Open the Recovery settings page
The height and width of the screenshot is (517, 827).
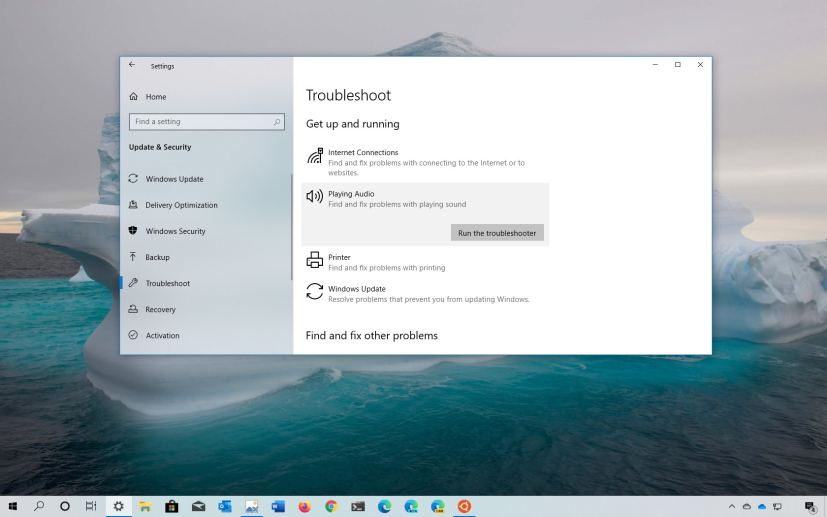(x=160, y=309)
